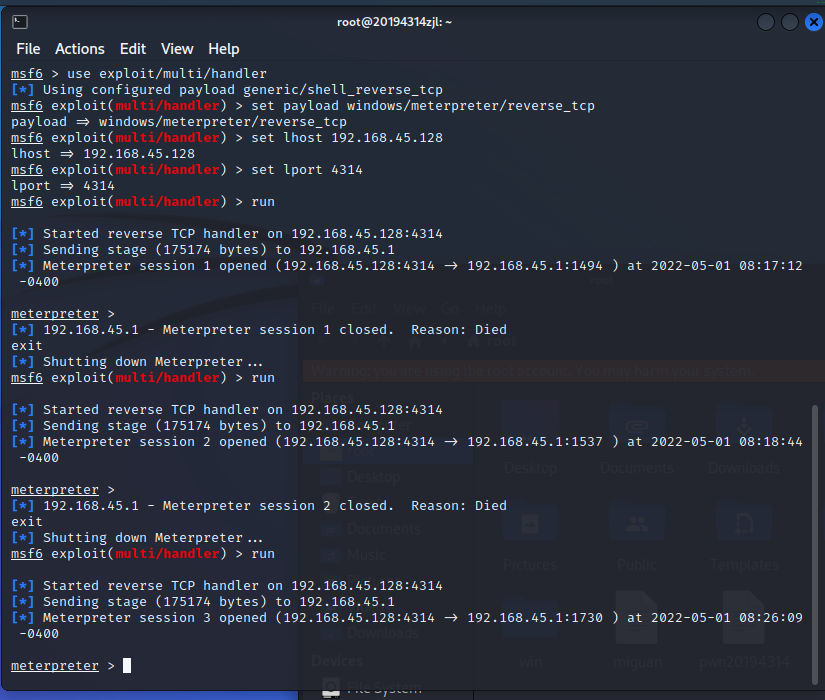Click 'Meterpreter session 3 opened' line
Screen dimensions: 825x700
coord(407,618)
